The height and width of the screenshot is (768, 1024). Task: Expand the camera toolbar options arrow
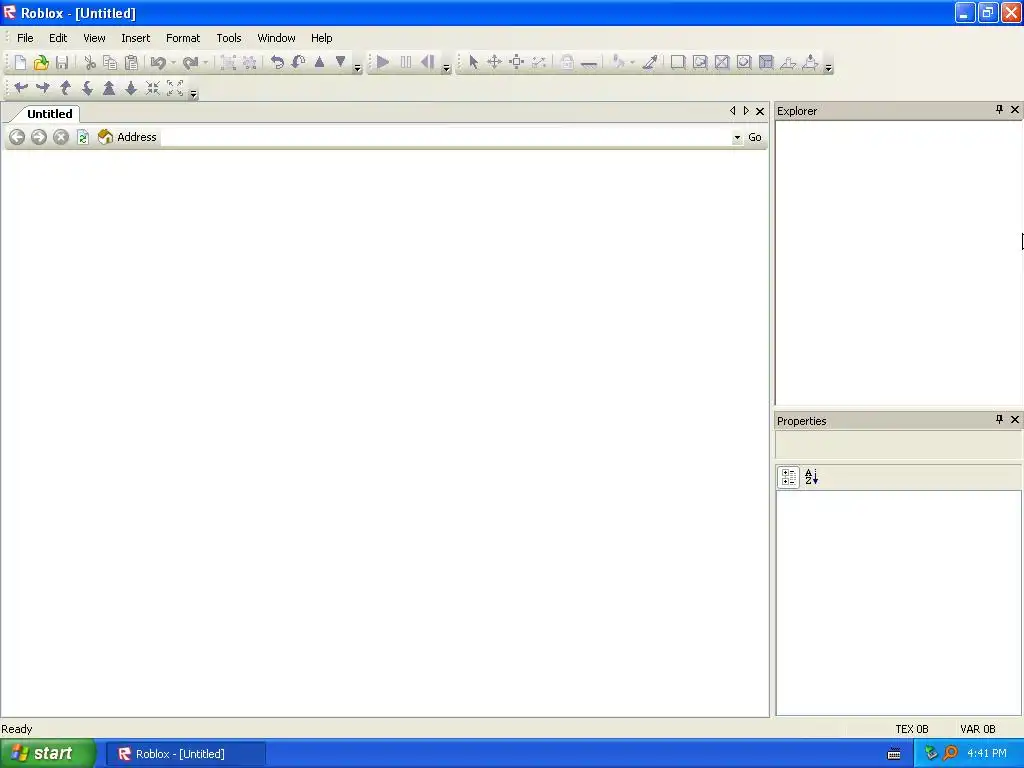(193, 93)
